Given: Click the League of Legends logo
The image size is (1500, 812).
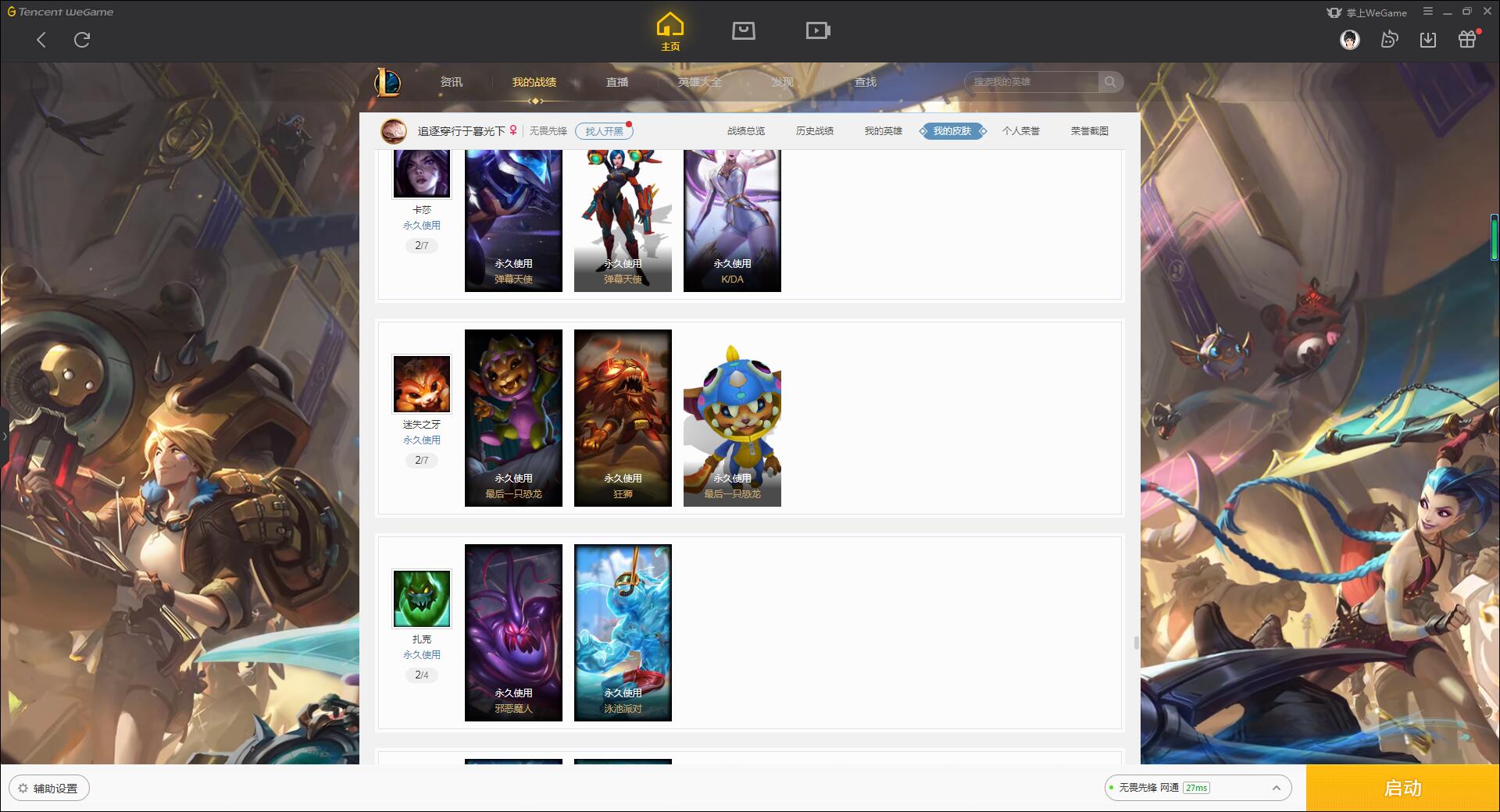Looking at the screenshot, I should click(387, 82).
